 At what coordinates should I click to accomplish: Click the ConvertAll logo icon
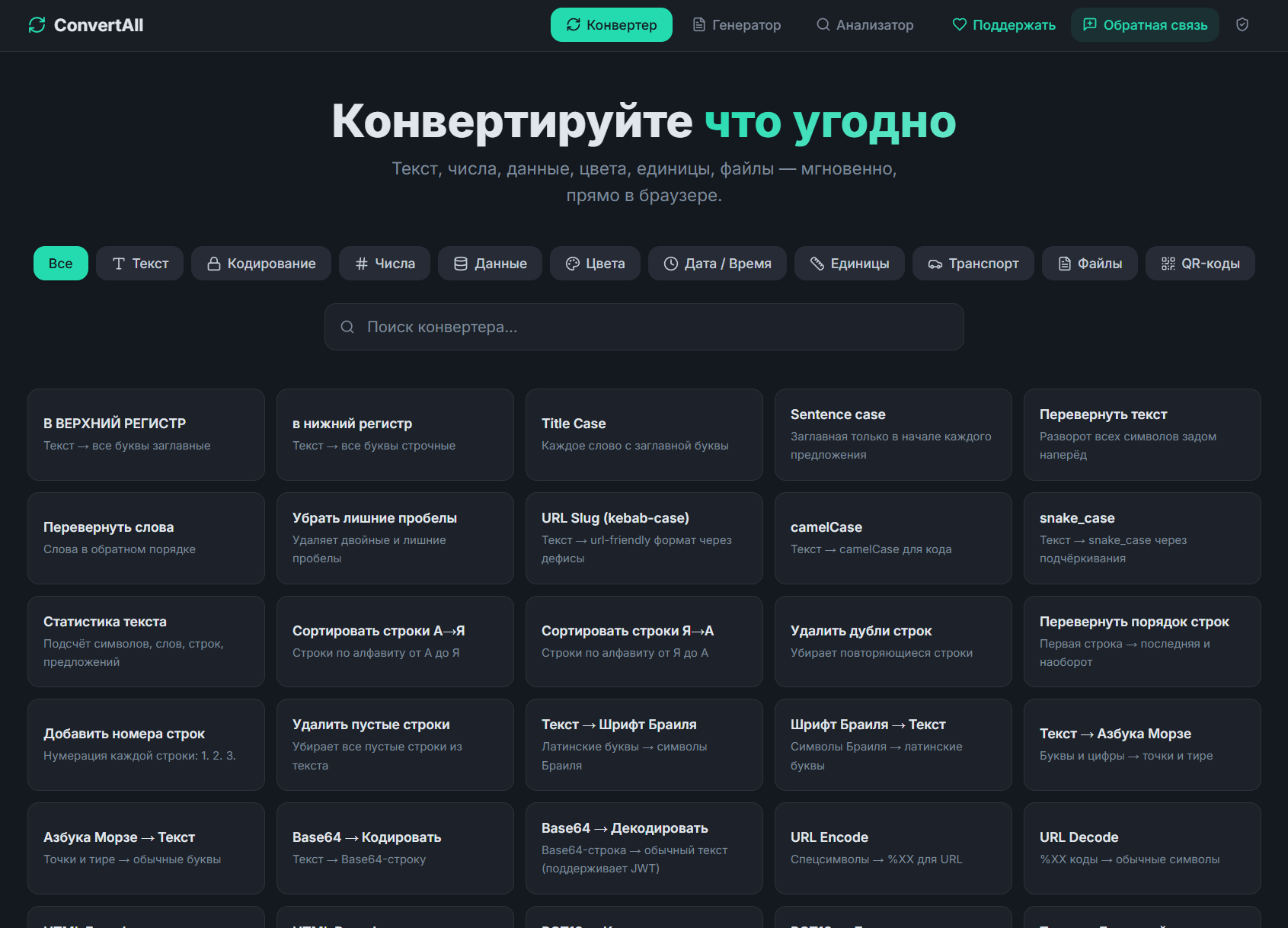pyautogui.click(x=37, y=25)
